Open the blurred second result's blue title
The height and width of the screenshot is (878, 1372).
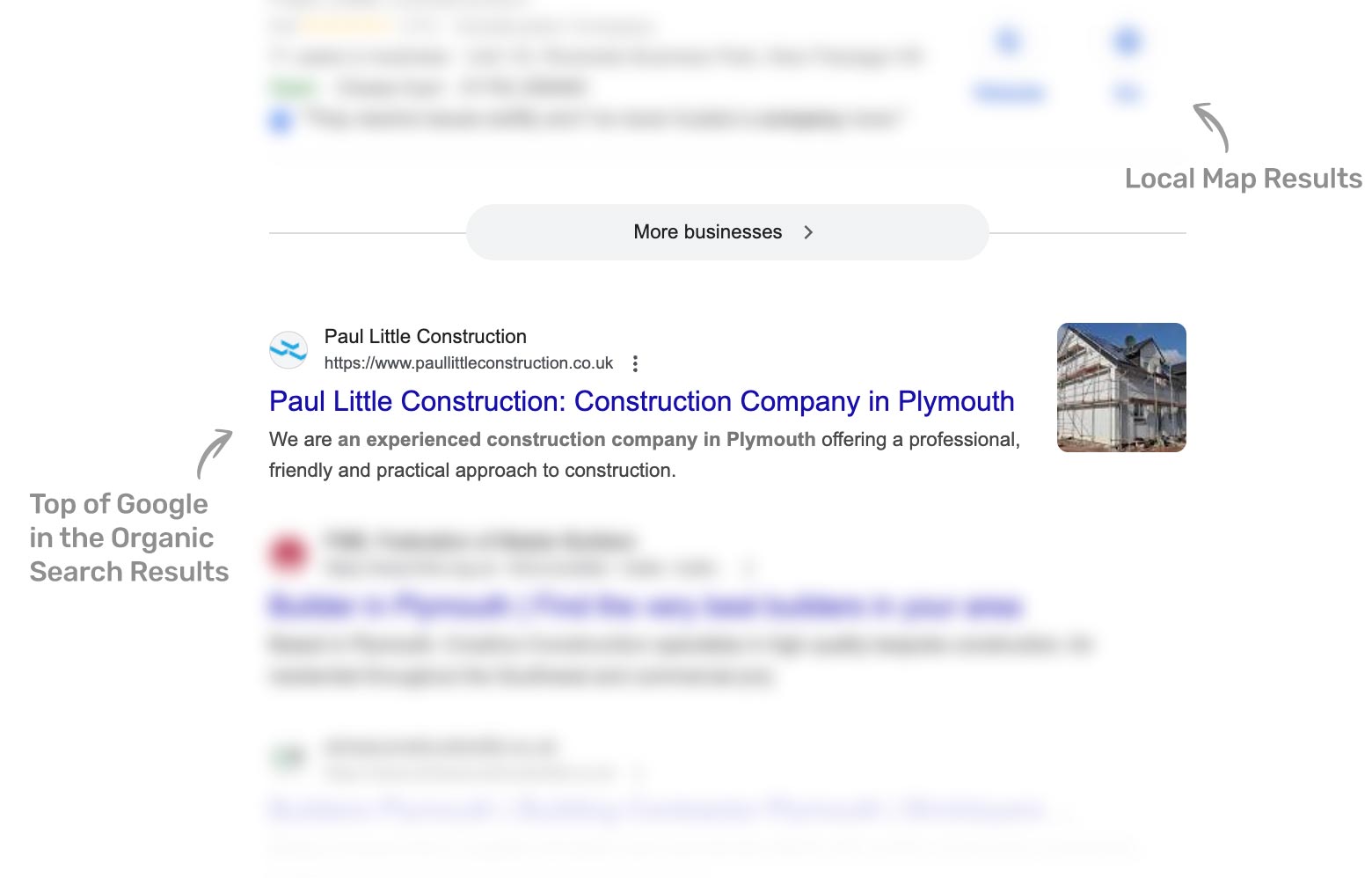point(645,606)
